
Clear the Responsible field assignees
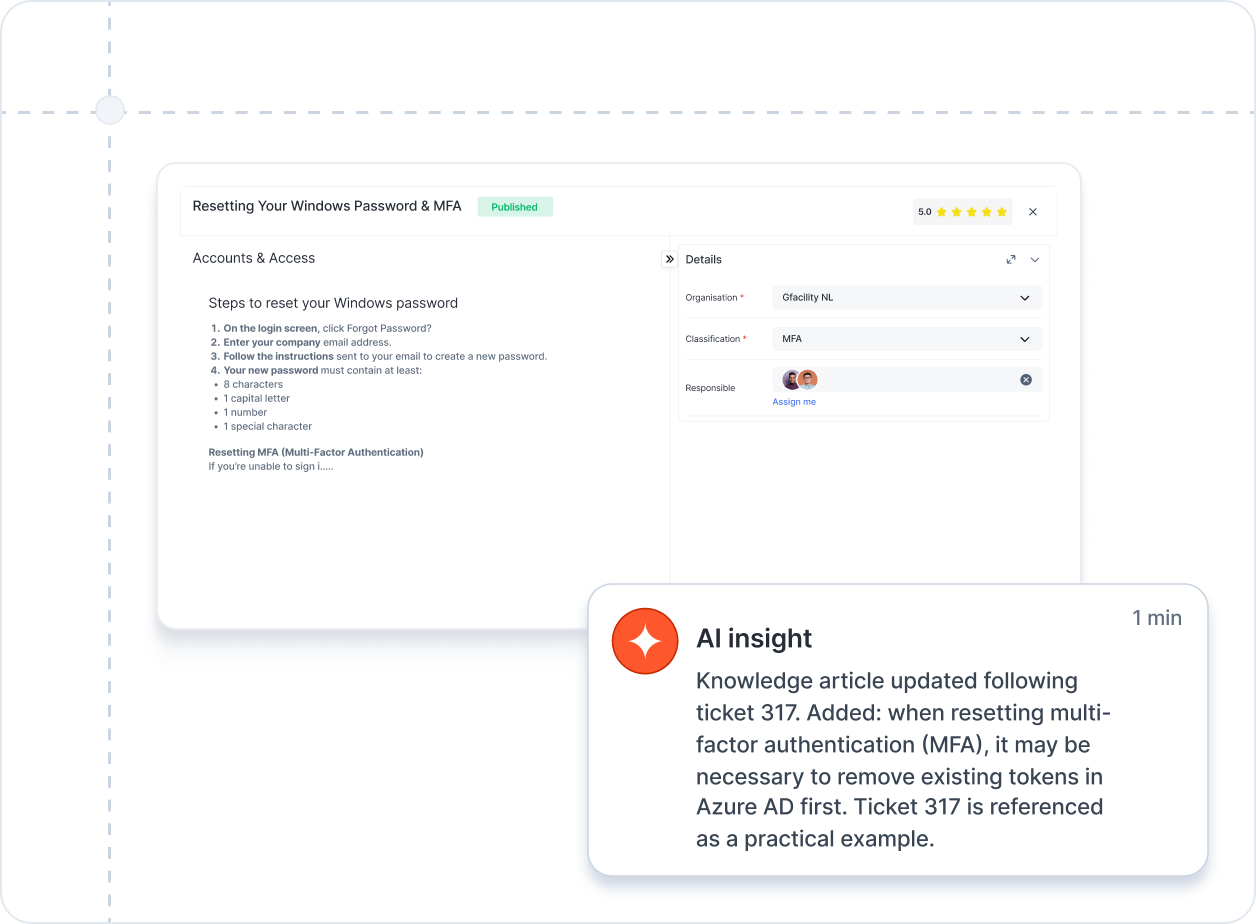pyautogui.click(x=1025, y=380)
